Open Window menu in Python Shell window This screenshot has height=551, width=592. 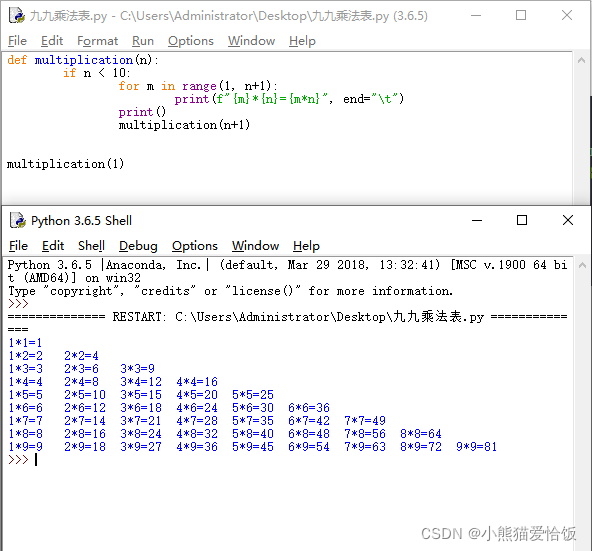click(255, 246)
